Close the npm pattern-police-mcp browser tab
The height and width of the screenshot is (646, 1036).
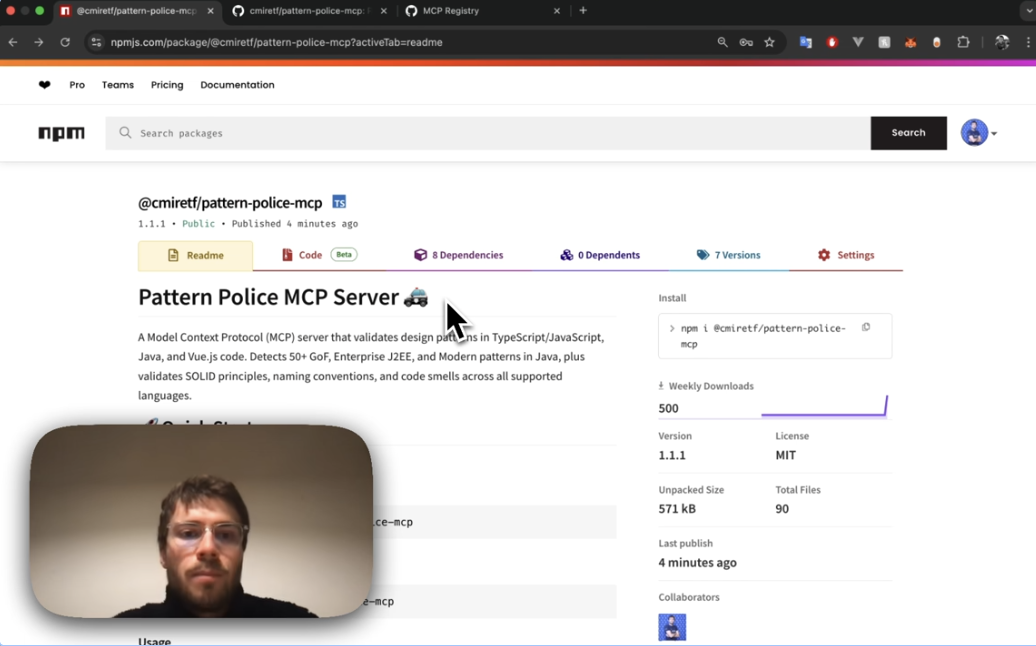210,11
